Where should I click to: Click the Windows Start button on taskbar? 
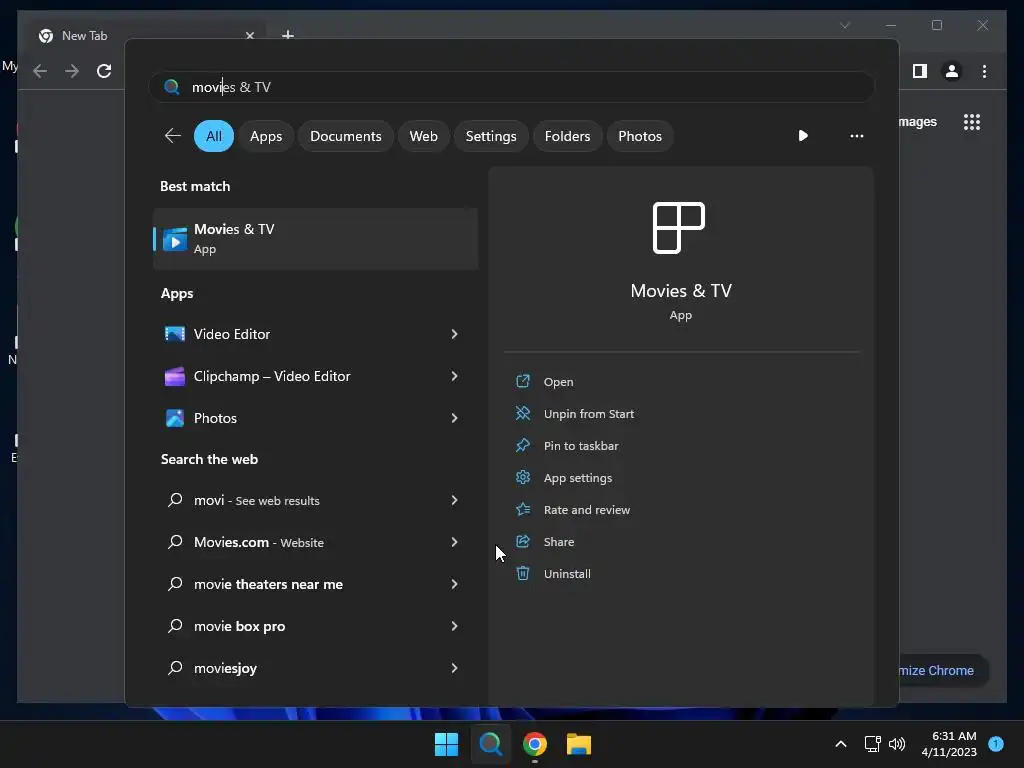point(447,744)
